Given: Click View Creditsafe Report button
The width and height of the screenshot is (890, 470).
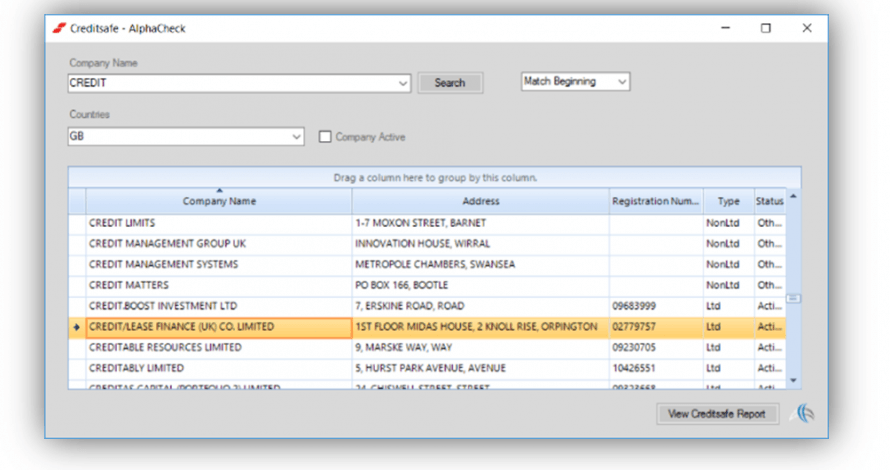Looking at the screenshot, I should (716, 414).
